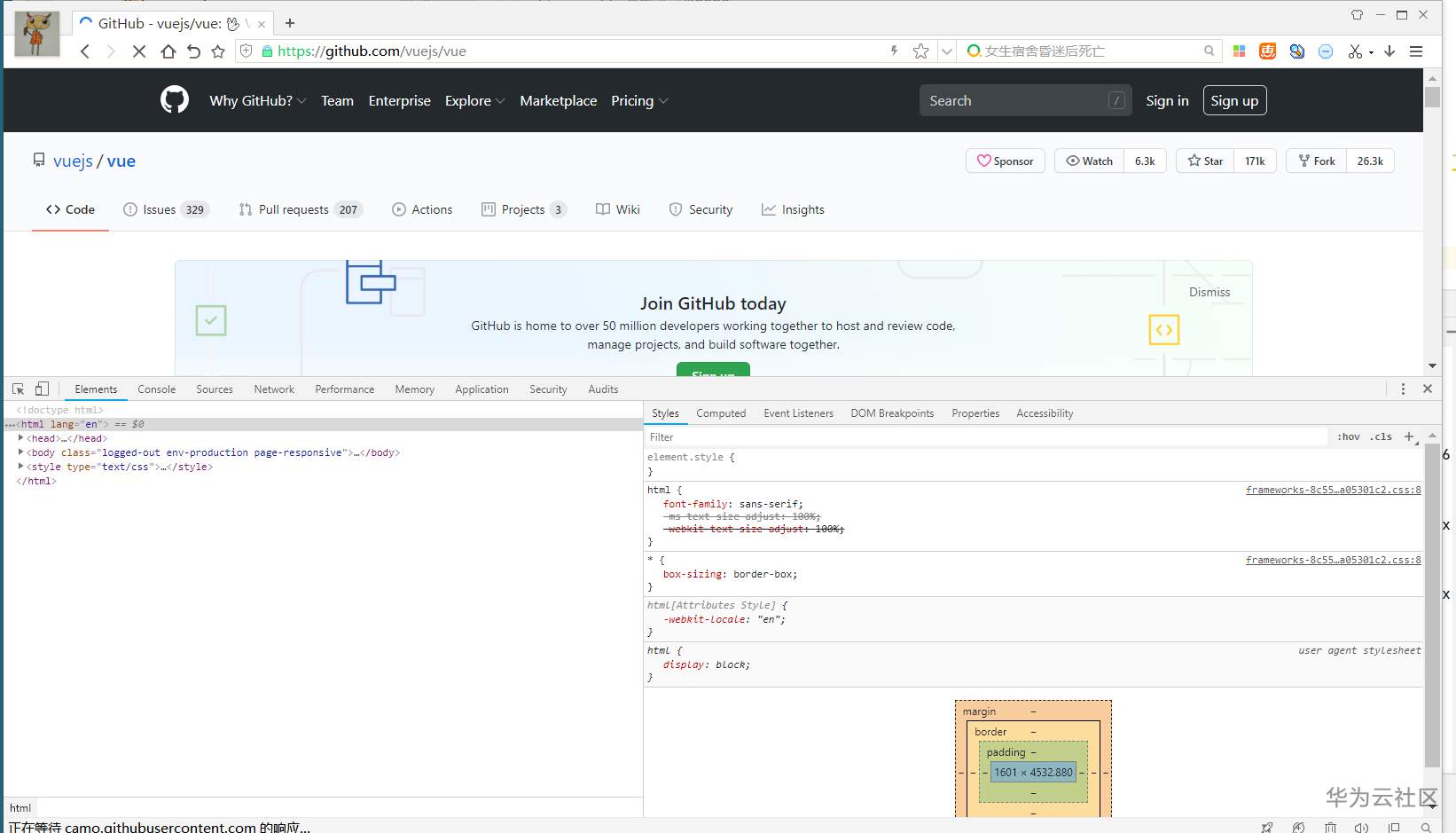Click the page vertical scrollbar down arrow

point(1432,365)
